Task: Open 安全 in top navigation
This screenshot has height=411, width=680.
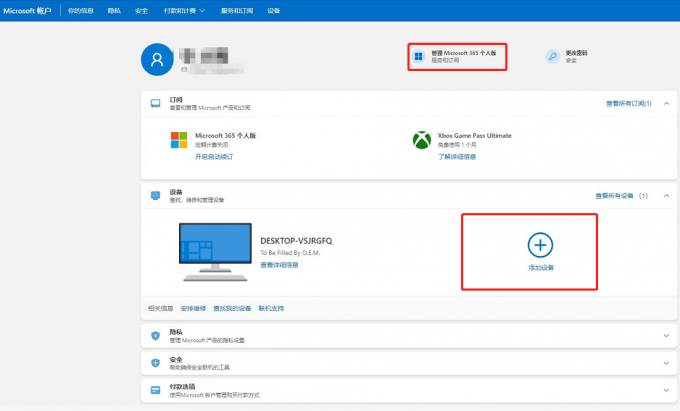Action: (x=141, y=10)
